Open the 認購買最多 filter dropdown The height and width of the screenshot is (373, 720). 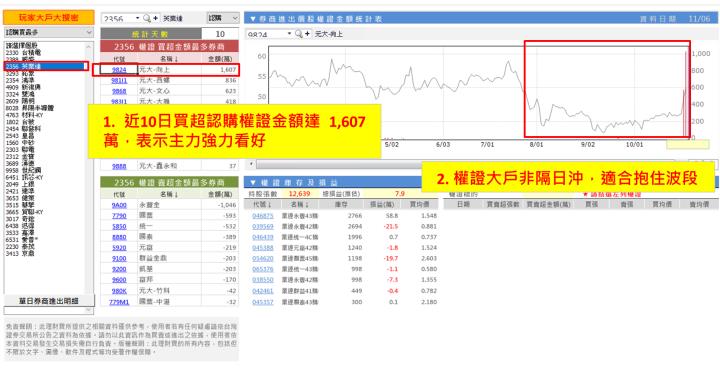[x=49, y=32]
